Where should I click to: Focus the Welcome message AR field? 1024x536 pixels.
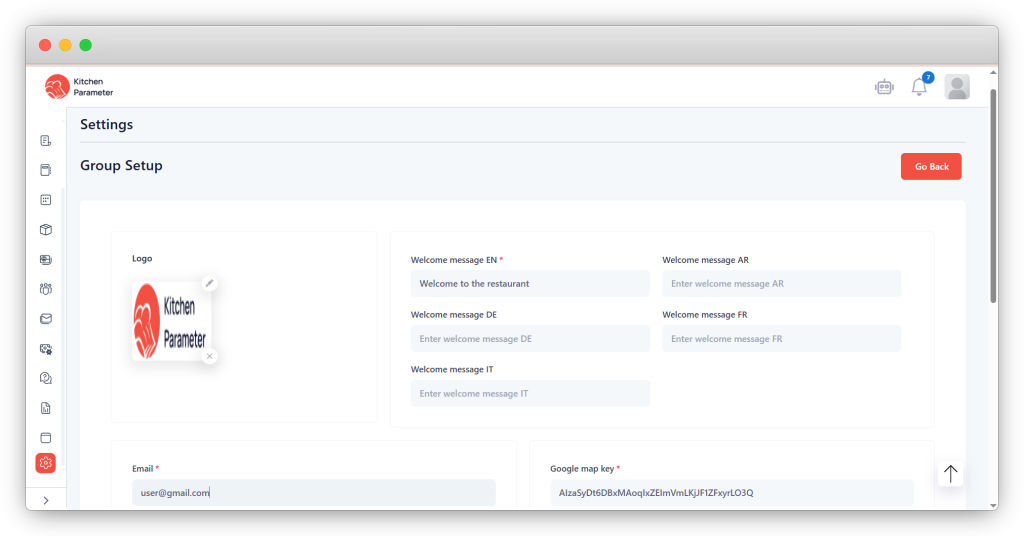click(x=781, y=284)
